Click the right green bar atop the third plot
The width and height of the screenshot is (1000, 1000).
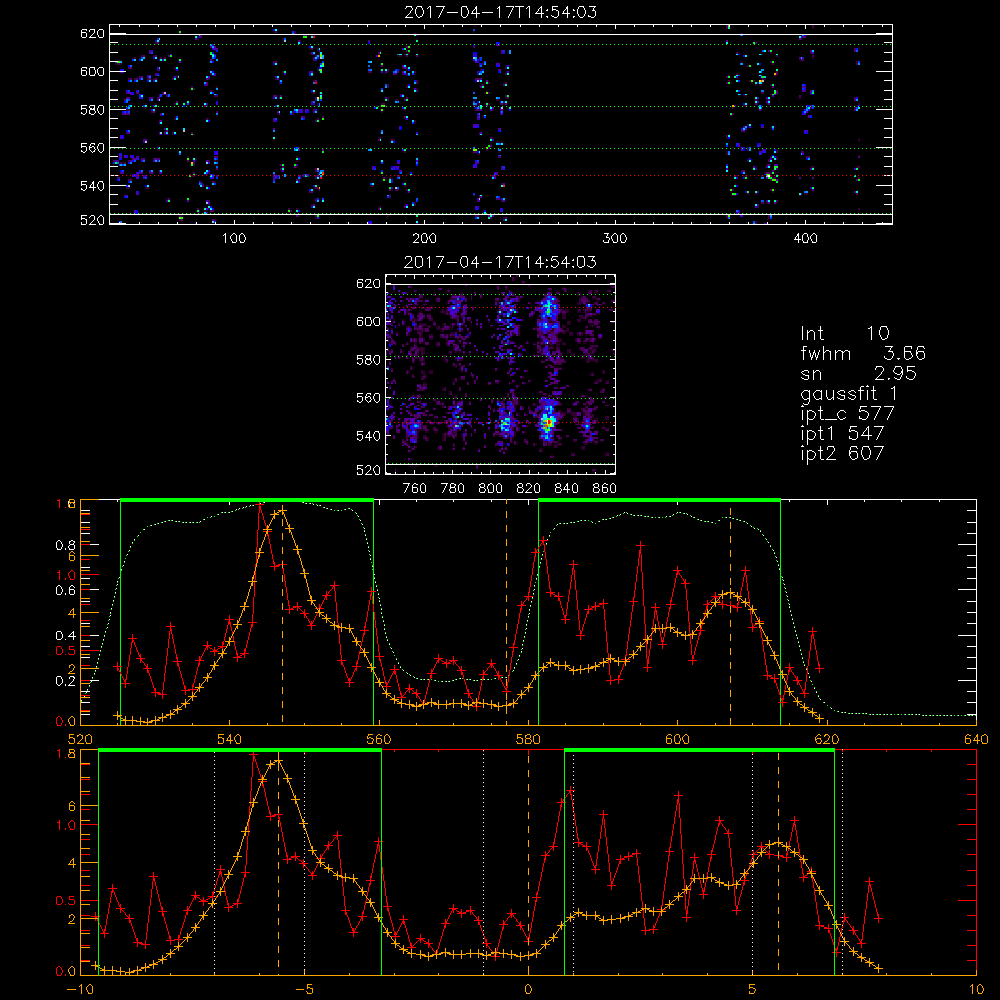[x=659, y=500]
